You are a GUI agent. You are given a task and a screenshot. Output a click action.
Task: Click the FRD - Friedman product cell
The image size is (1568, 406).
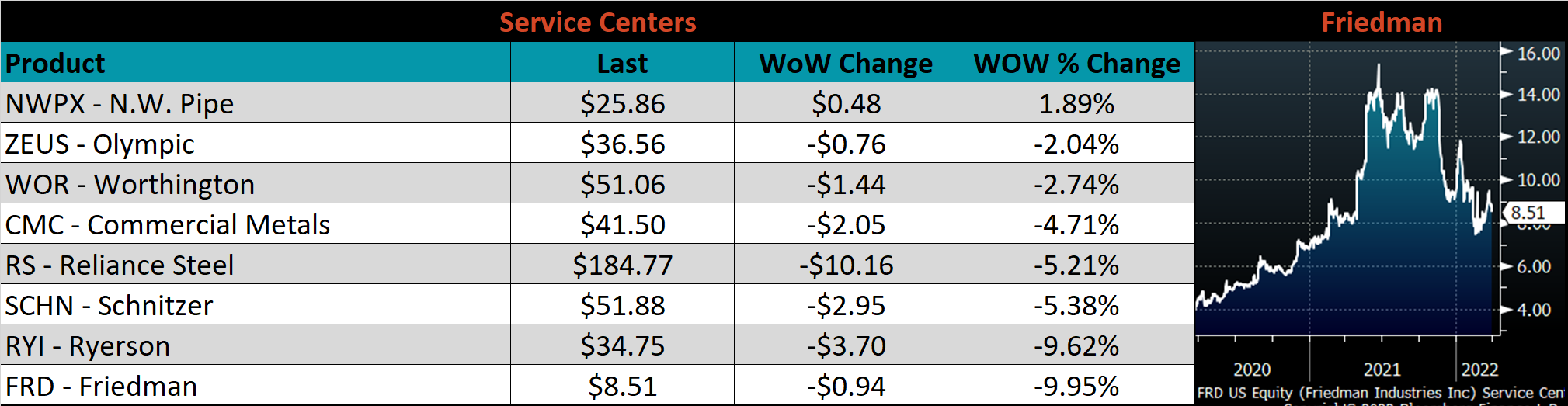point(102,386)
